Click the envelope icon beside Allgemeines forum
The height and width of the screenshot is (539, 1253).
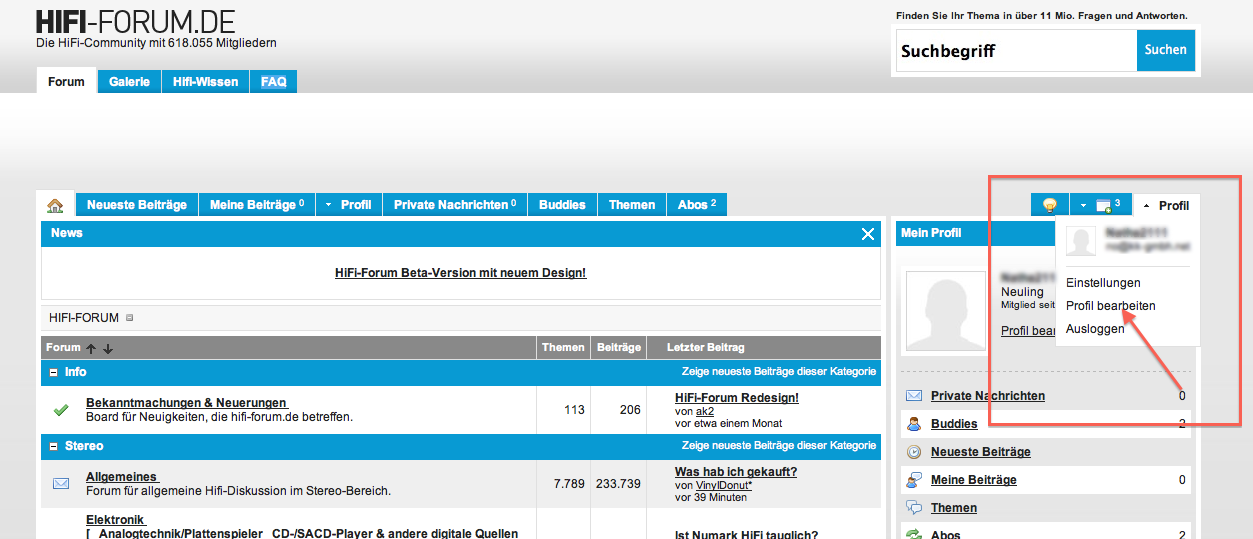coord(61,483)
